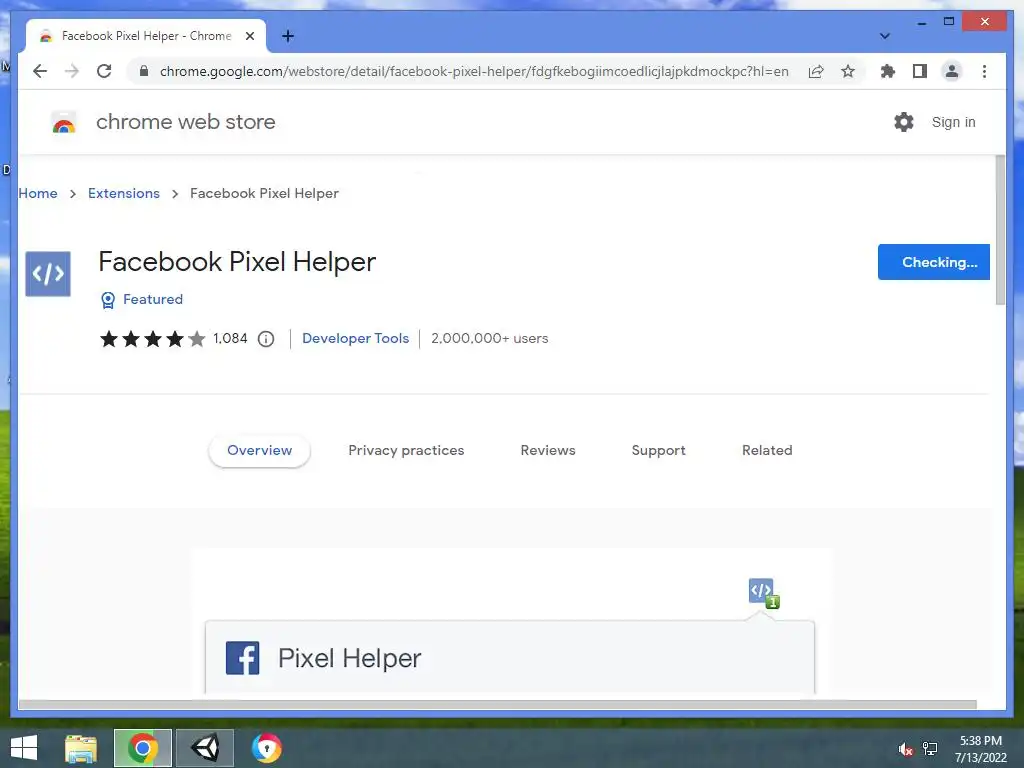Click the blue Checking... button
The width and height of the screenshot is (1024, 768).
[933, 262]
